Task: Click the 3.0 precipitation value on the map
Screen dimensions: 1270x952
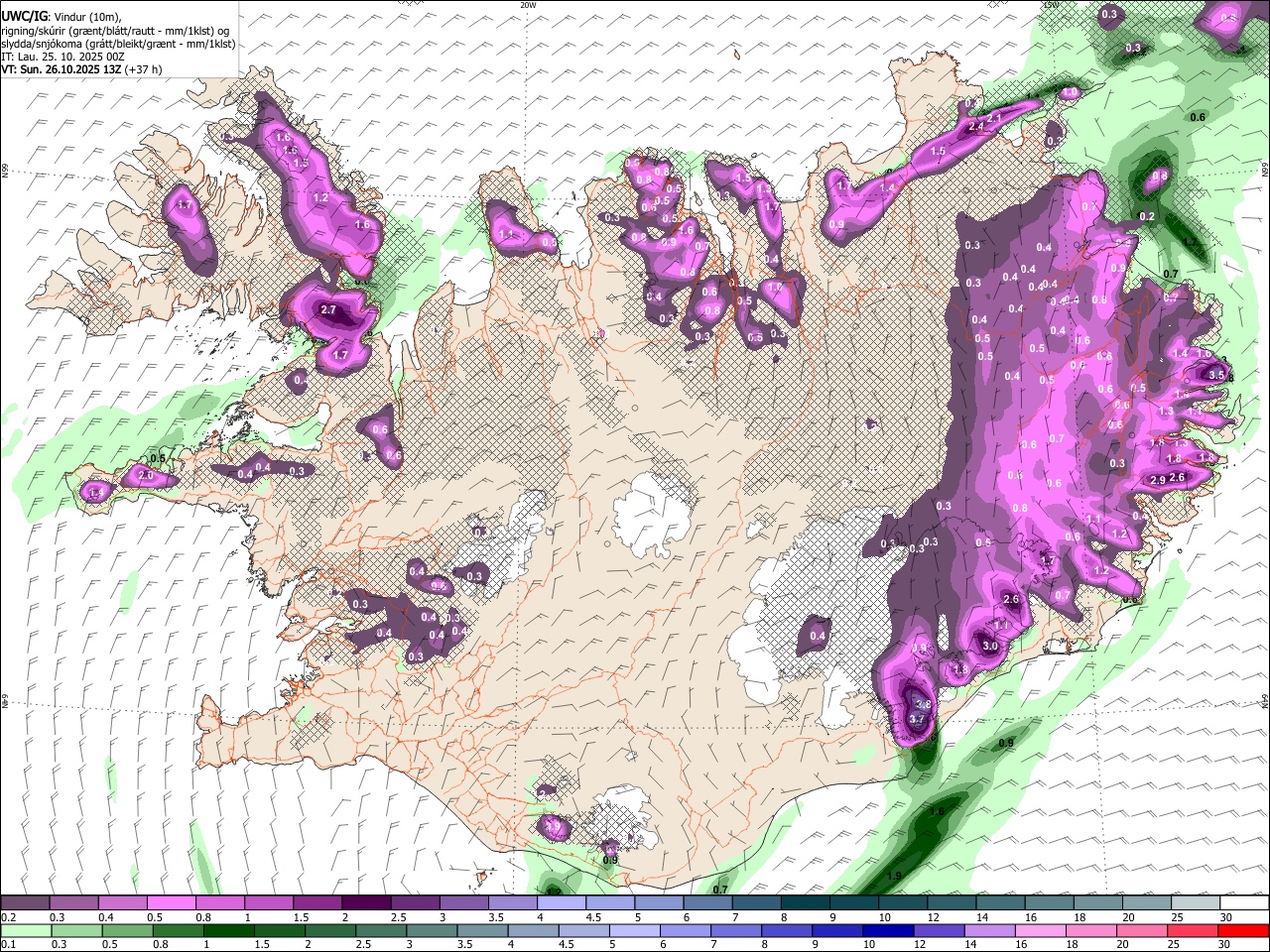Action: (989, 646)
